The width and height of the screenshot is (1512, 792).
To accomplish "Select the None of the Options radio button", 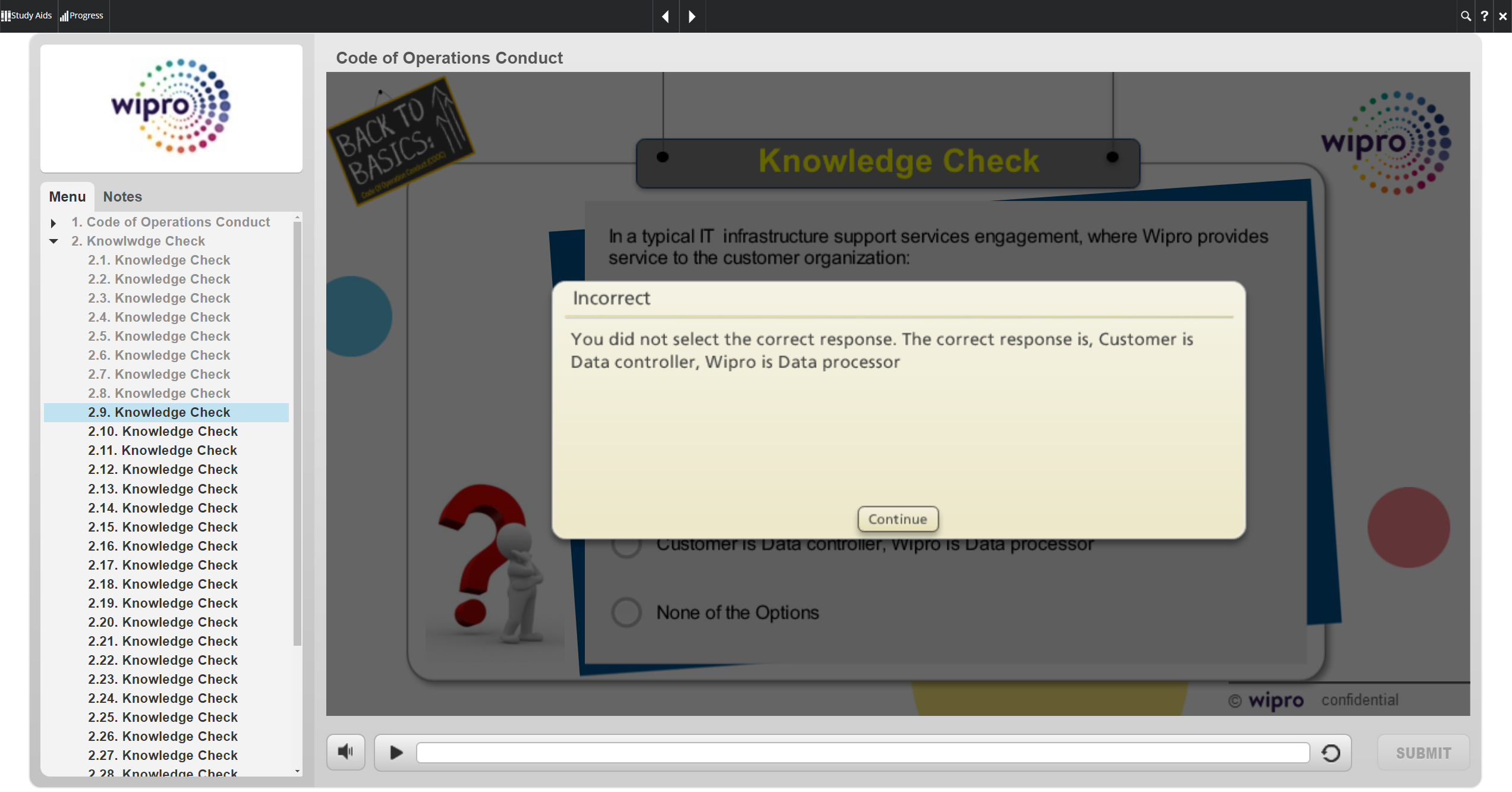I will pyautogui.click(x=626, y=612).
